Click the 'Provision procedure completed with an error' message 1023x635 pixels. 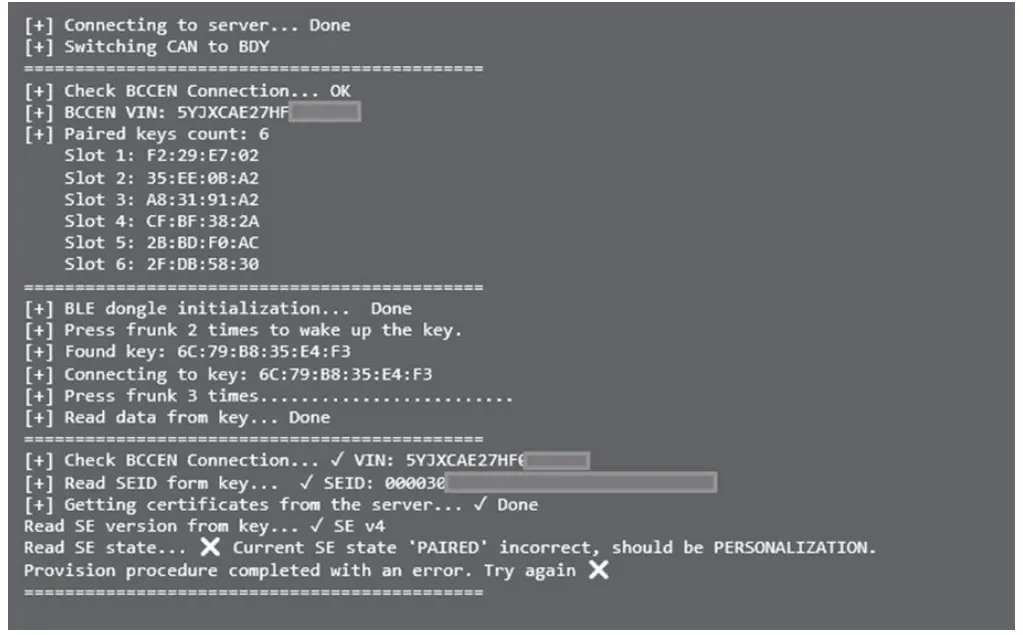coord(299,570)
